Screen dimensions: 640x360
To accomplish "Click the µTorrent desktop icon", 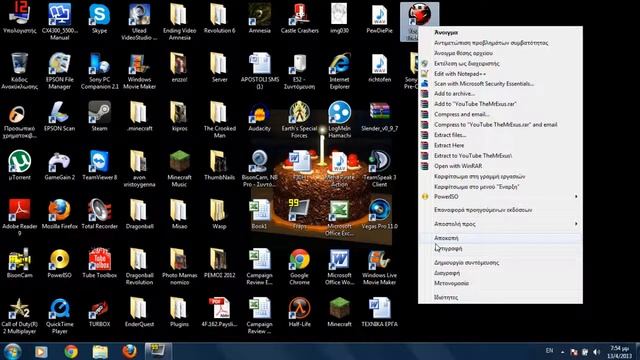I will coord(19,162).
